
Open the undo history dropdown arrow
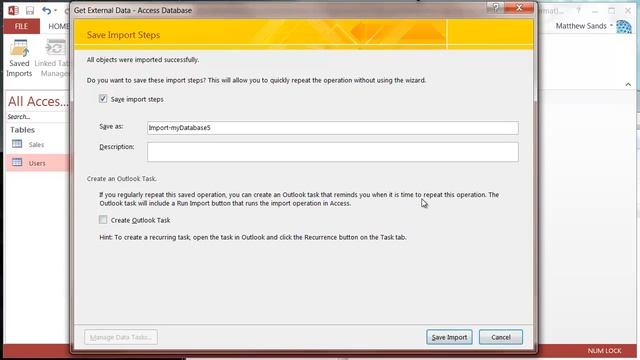[x=56, y=11]
